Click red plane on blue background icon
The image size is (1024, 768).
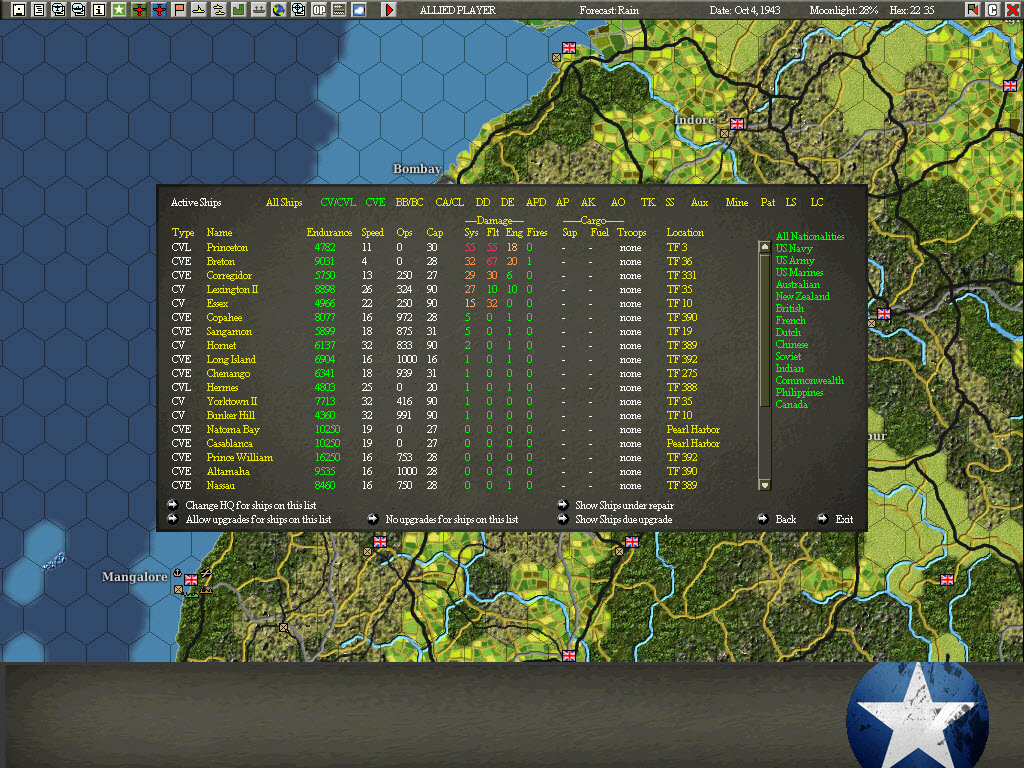(x=159, y=10)
